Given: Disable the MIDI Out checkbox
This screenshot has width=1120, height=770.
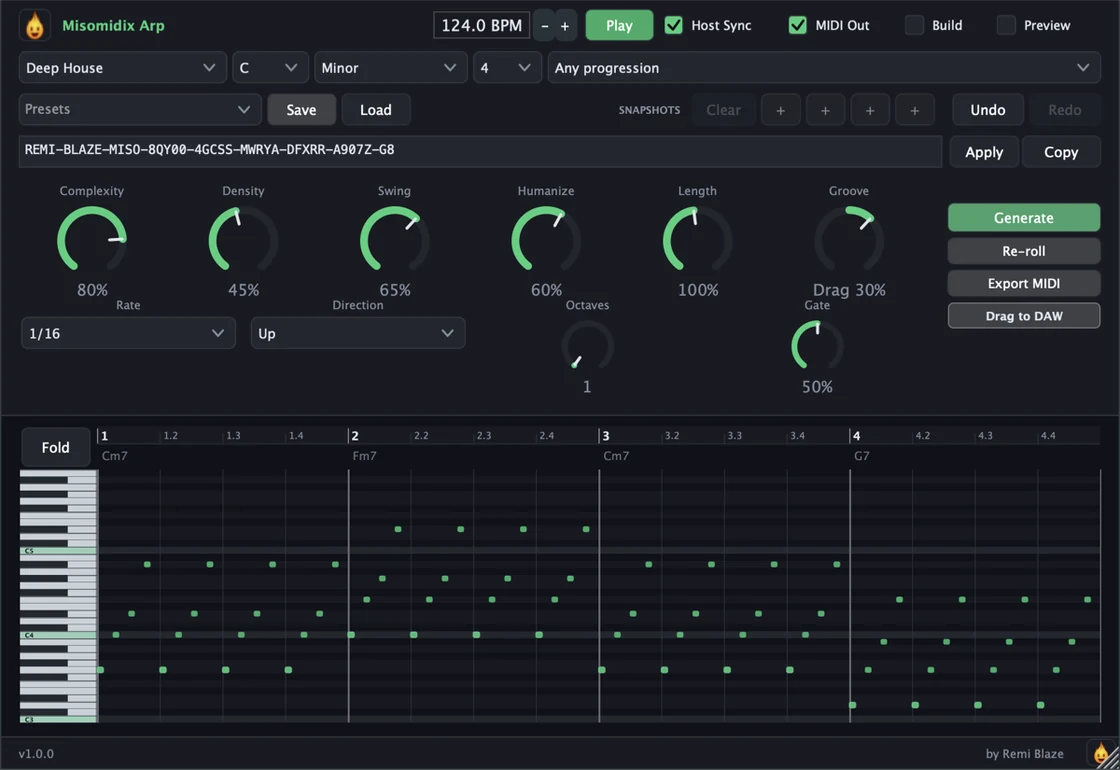Looking at the screenshot, I should 797,25.
